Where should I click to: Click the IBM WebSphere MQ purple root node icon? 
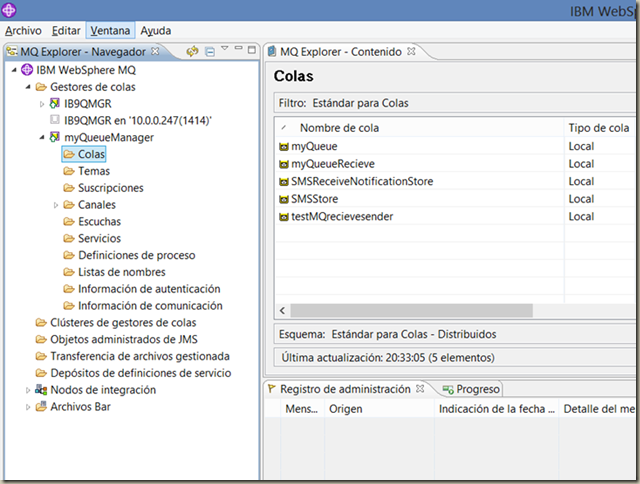click(x=27, y=70)
